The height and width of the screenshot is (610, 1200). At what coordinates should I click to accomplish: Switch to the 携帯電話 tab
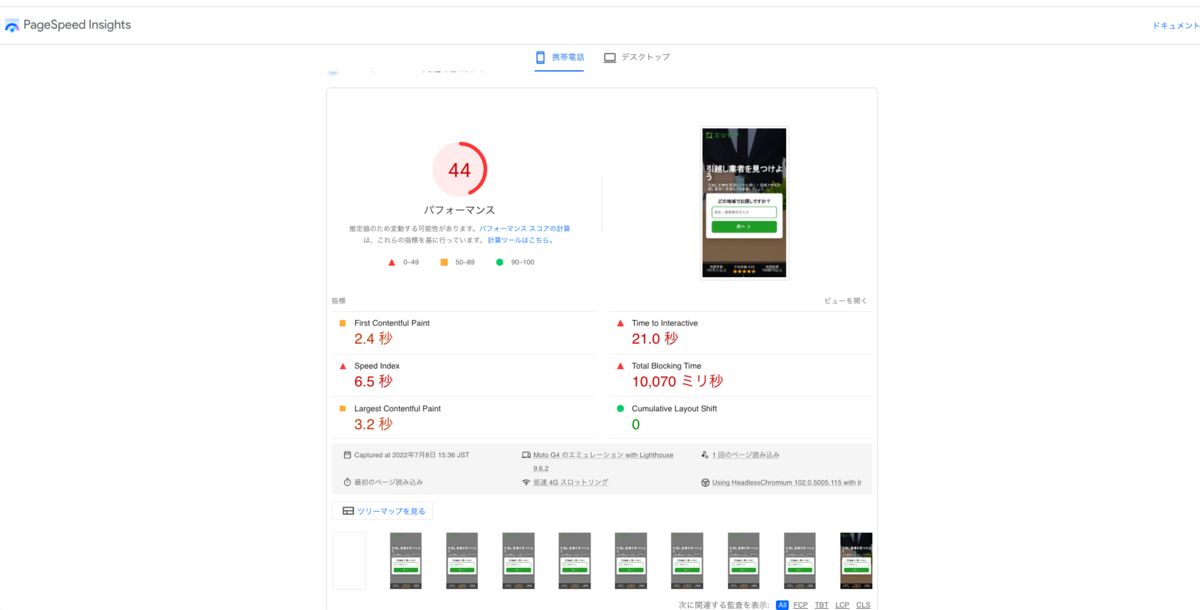[x=560, y=58]
